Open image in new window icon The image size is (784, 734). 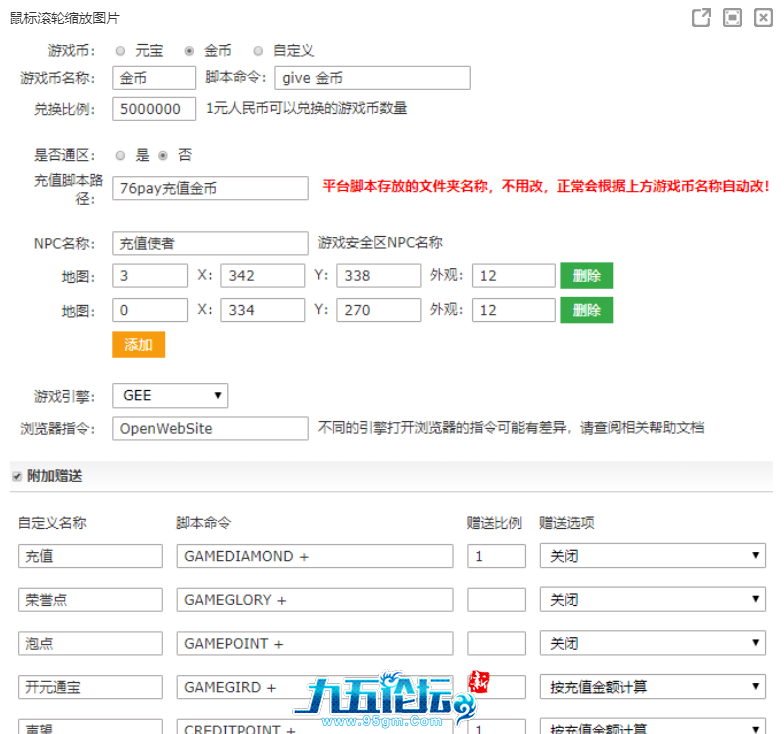[x=702, y=18]
